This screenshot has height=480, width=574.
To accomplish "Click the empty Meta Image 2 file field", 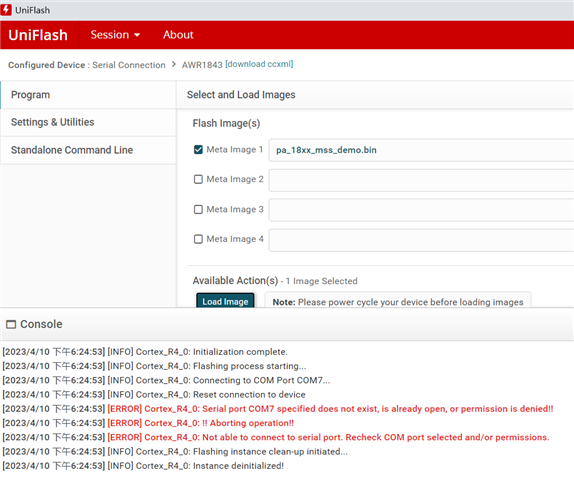I will coord(421,180).
